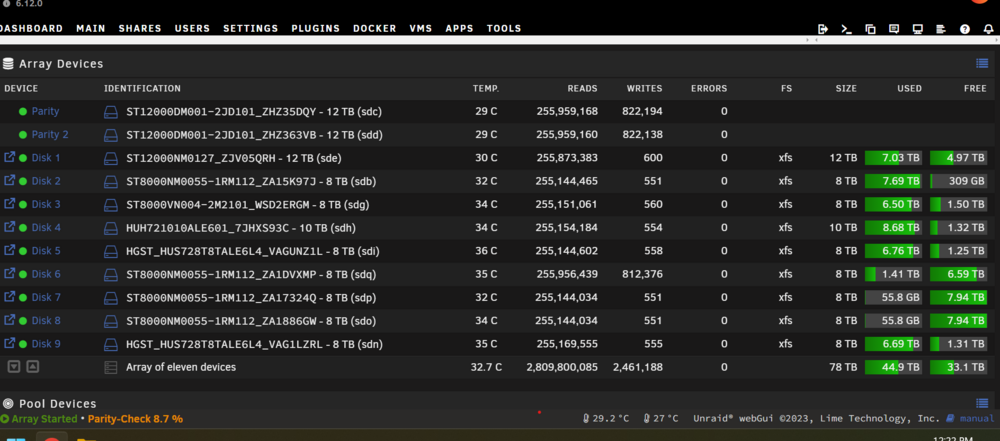Click Disk 4 reads value 255,154,184
The image size is (1000, 441).
pyautogui.click(x=566, y=228)
